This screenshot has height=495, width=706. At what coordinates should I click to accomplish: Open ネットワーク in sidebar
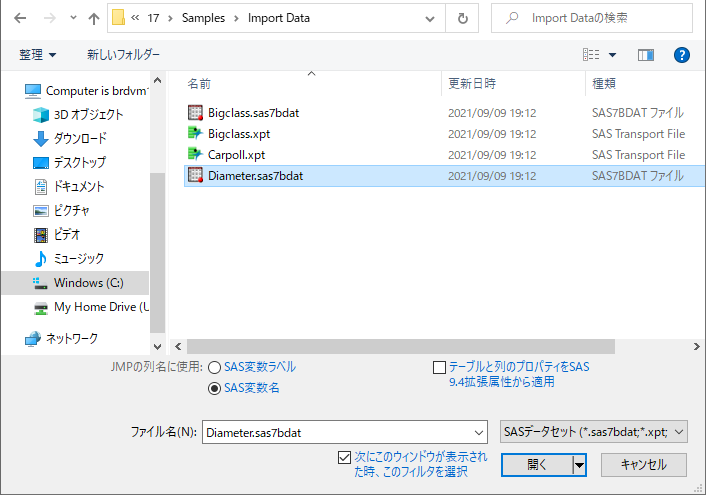coord(61,338)
